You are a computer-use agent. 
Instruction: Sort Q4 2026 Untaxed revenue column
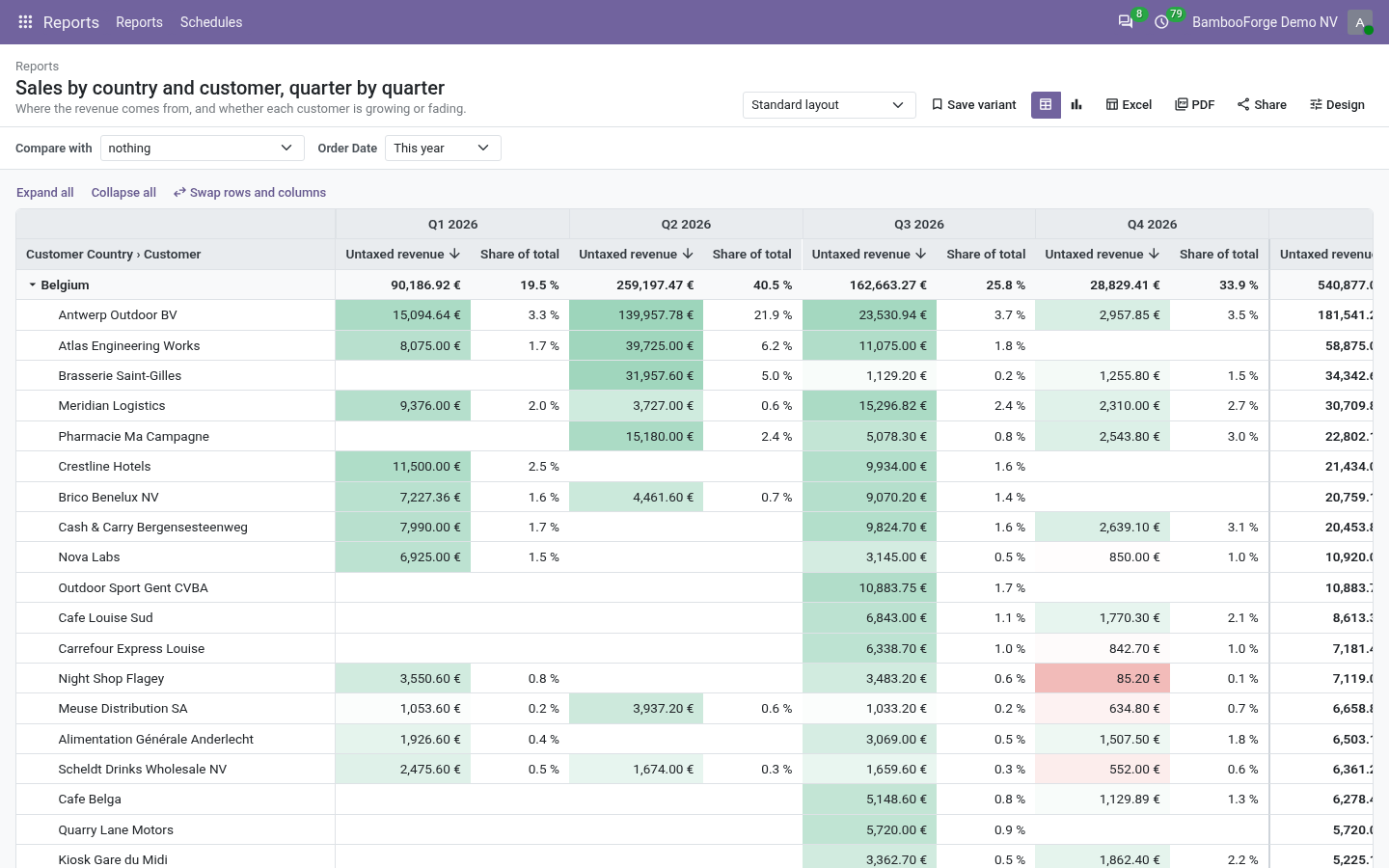[1103, 255]
